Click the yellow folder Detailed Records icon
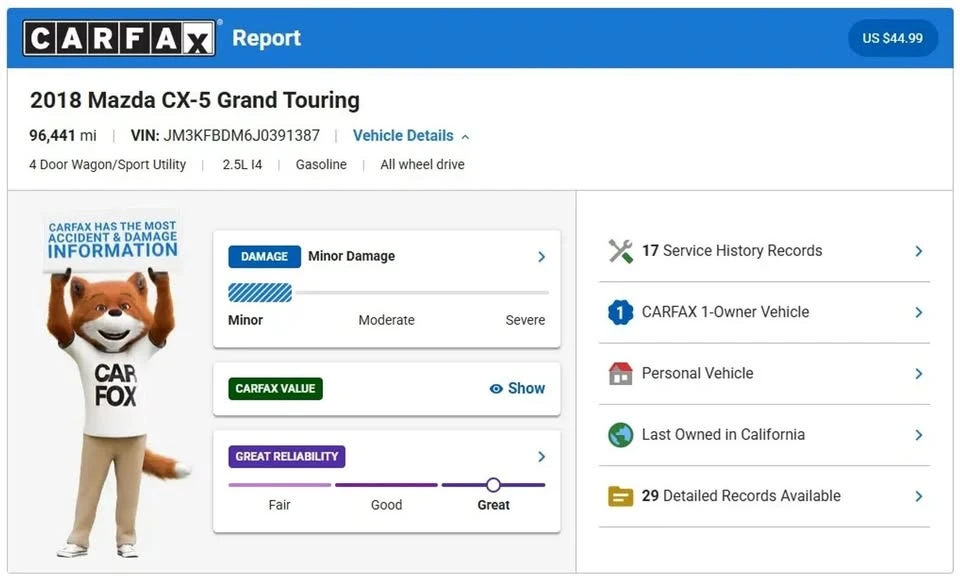 [620, 496]
